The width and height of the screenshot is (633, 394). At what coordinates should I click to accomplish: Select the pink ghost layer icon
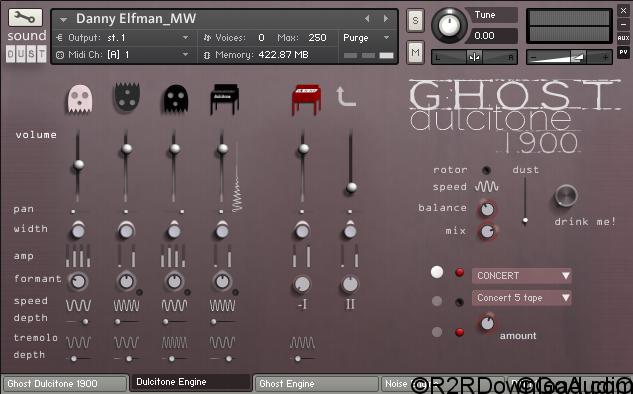pyautogui.click(x=80, y=98)
